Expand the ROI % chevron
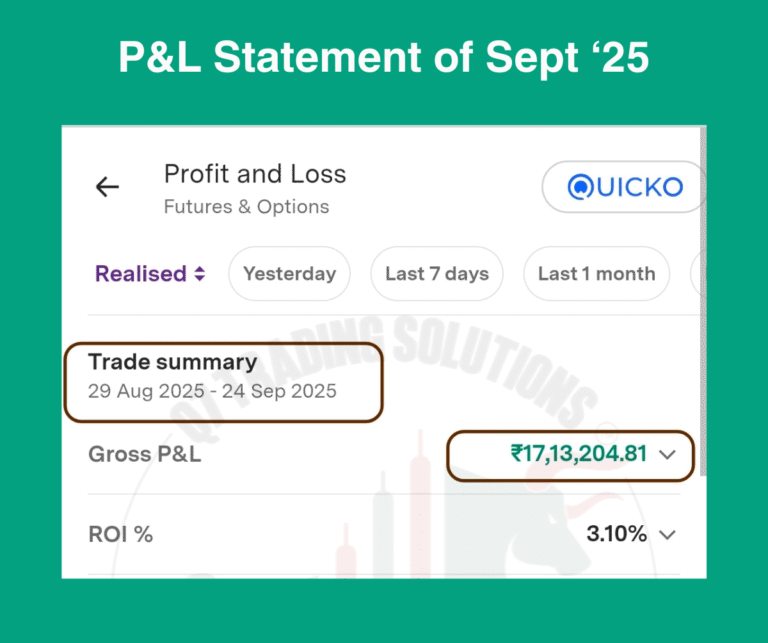 click(668, 535)
